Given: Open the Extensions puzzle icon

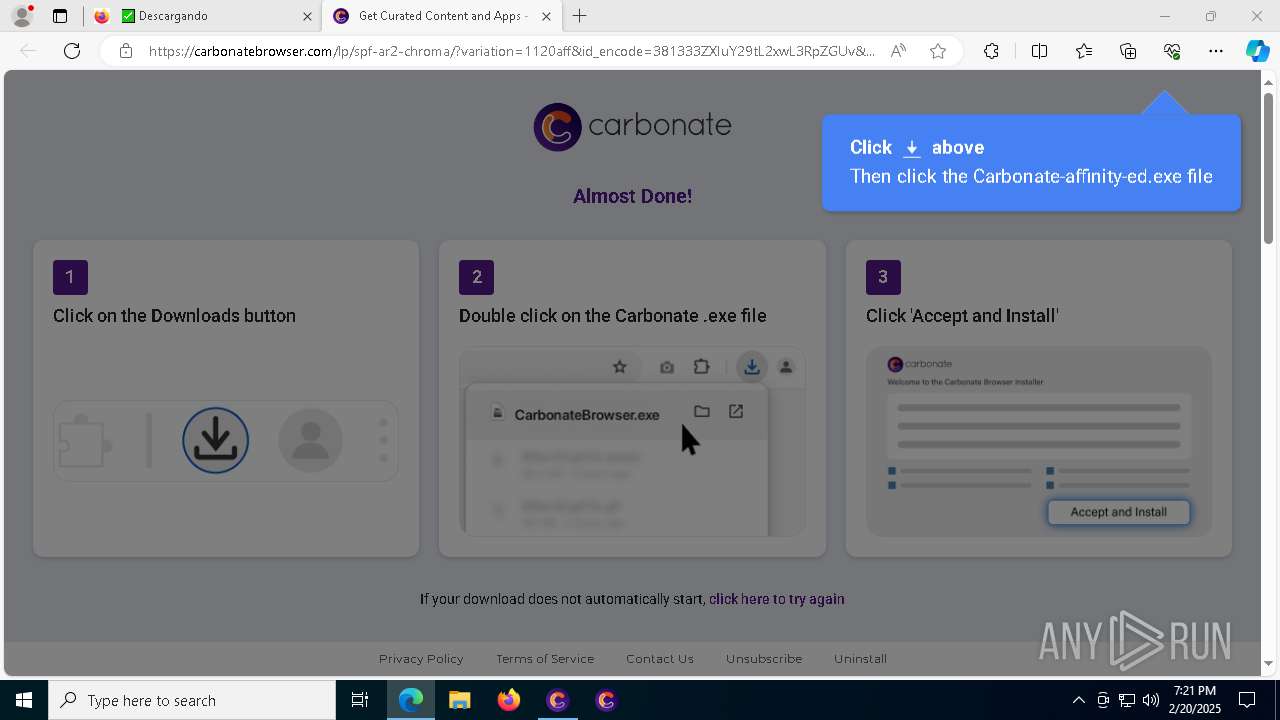Looking at the screenshot, I should (x=991, y=51).
